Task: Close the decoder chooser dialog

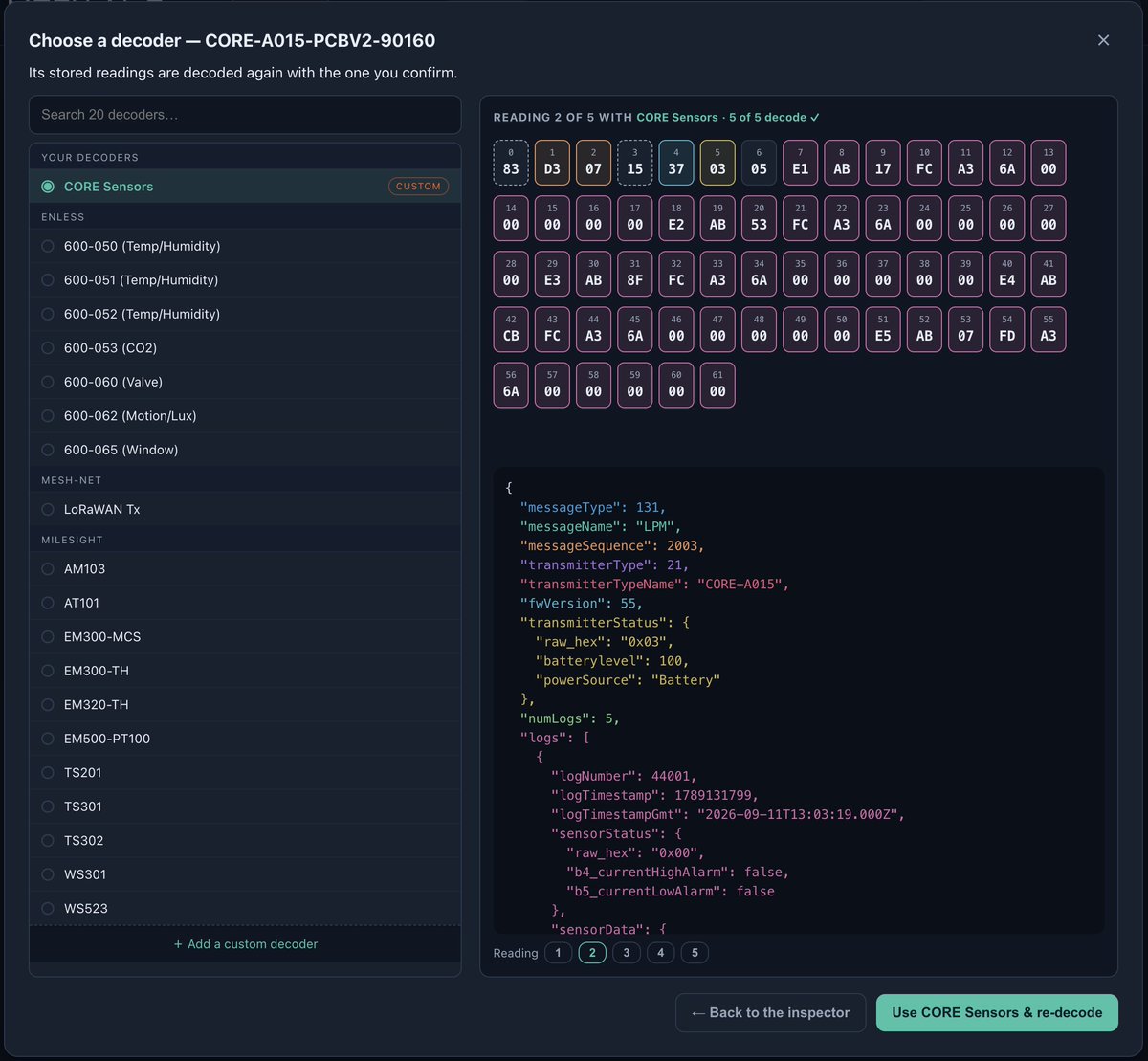Action: (1103, 40)
